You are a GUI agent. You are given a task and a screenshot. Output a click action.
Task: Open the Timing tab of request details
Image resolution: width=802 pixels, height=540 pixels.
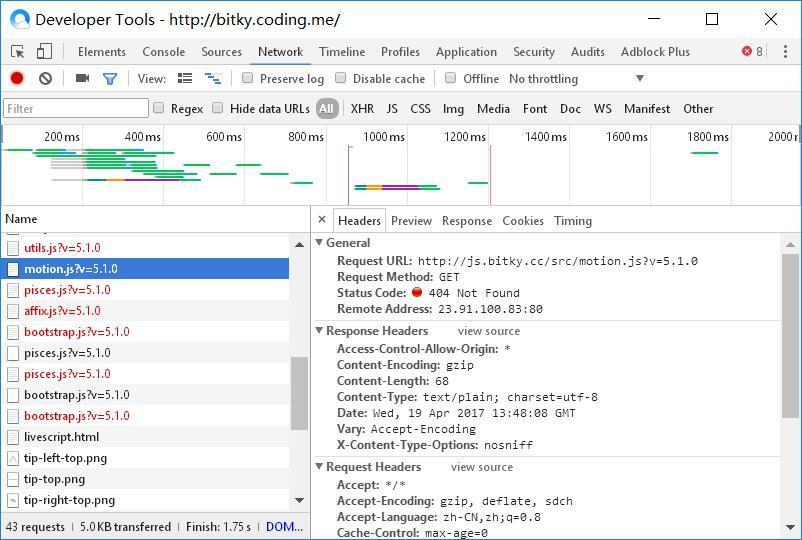[x=573, y=221]
